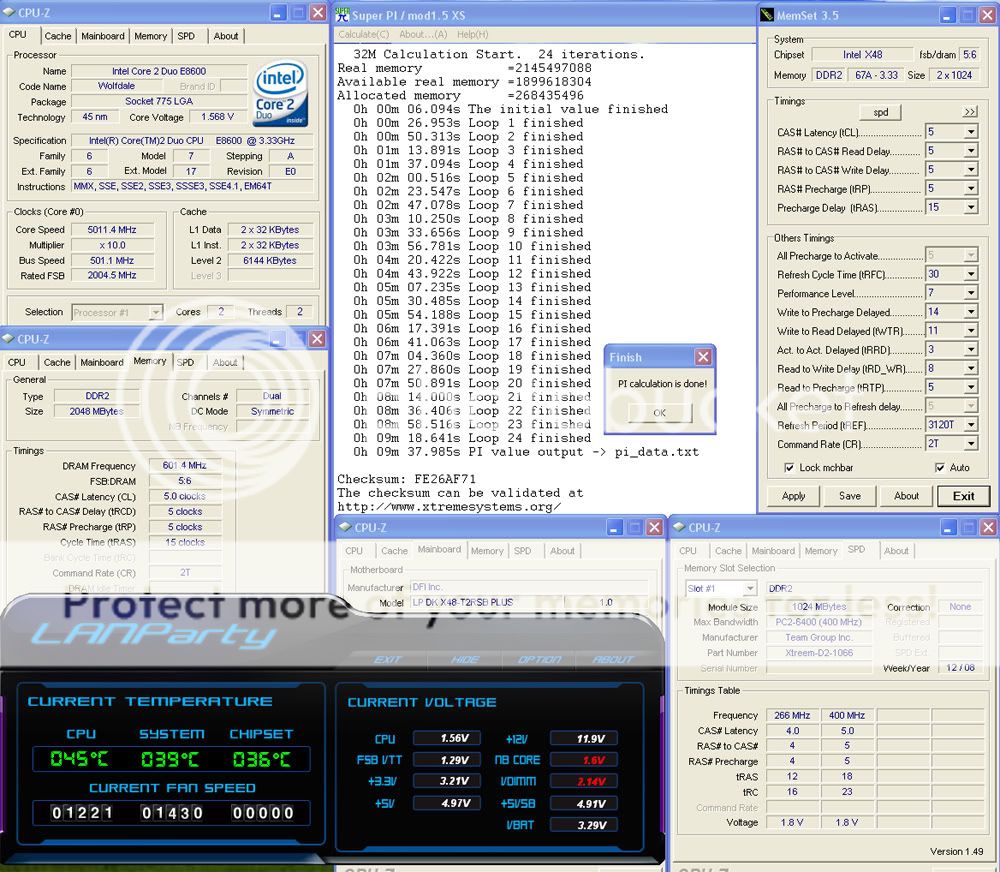Open the Write to Precharge Delayed dropdown
Image resolution: width=1000 pixels, height=872 pixels.
click(971, 312)
